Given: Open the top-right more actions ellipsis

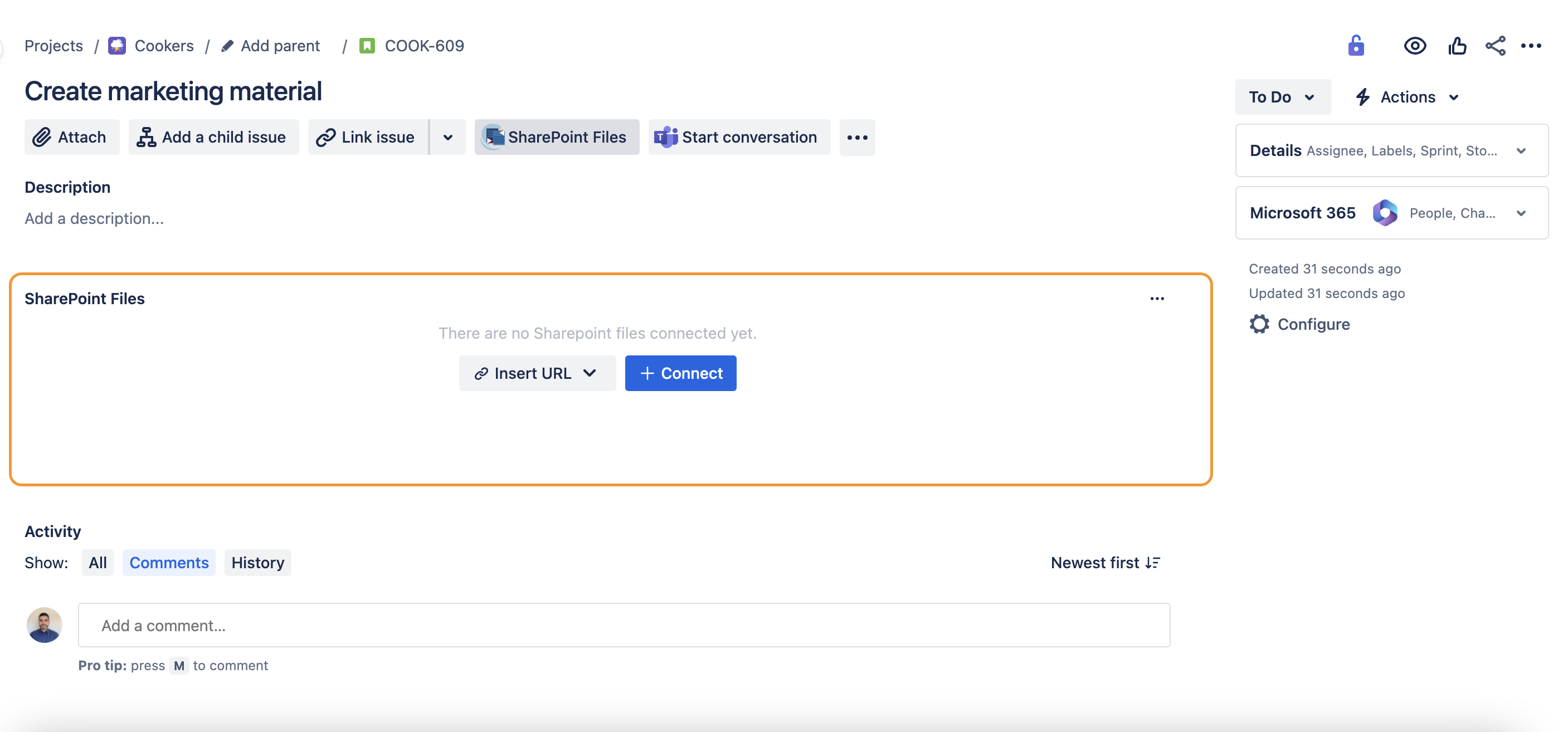Looking at the screenshot, I should tap(1531, 46).
